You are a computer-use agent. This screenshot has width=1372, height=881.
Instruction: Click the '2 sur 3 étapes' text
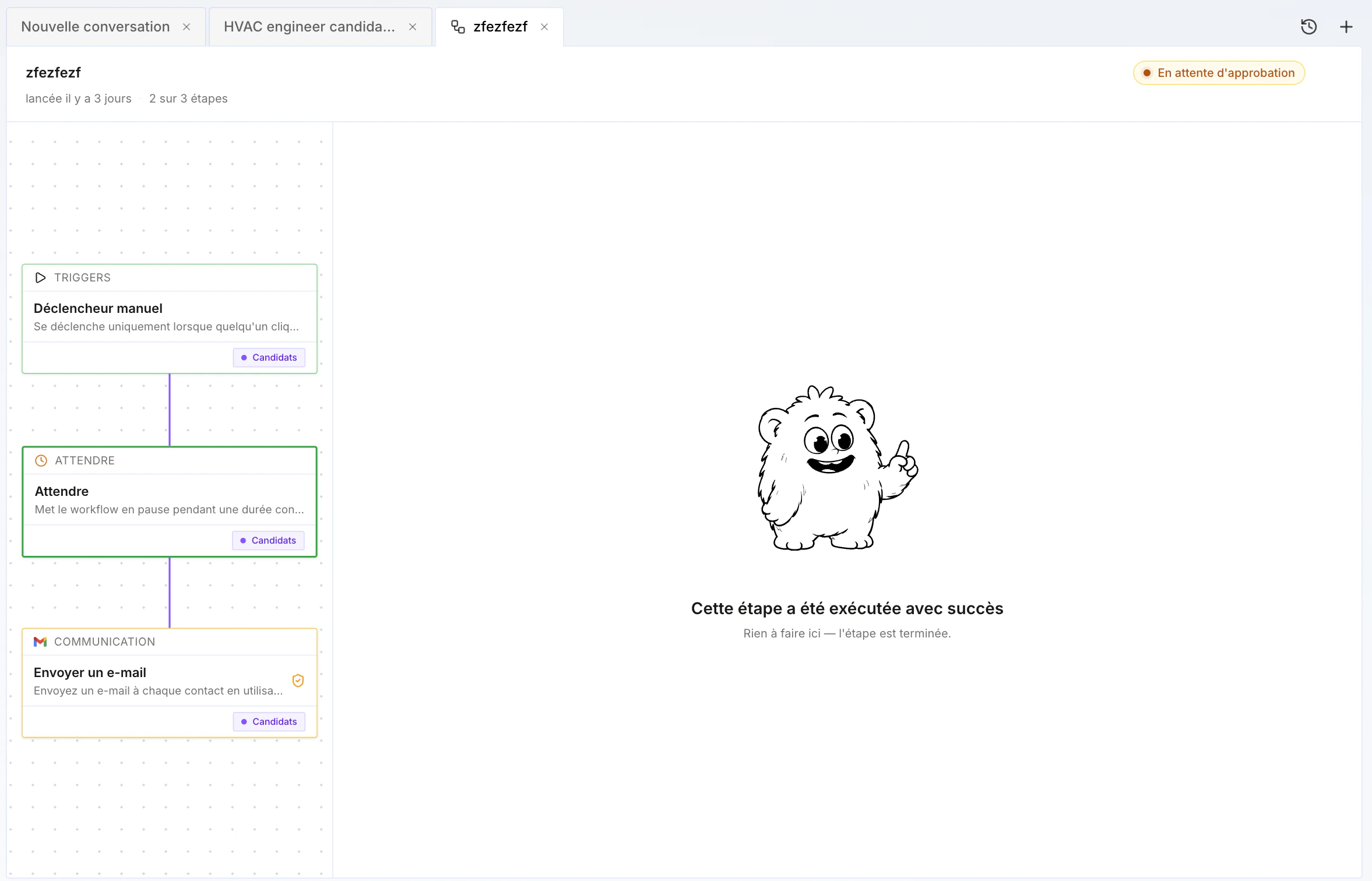(188, 98)
